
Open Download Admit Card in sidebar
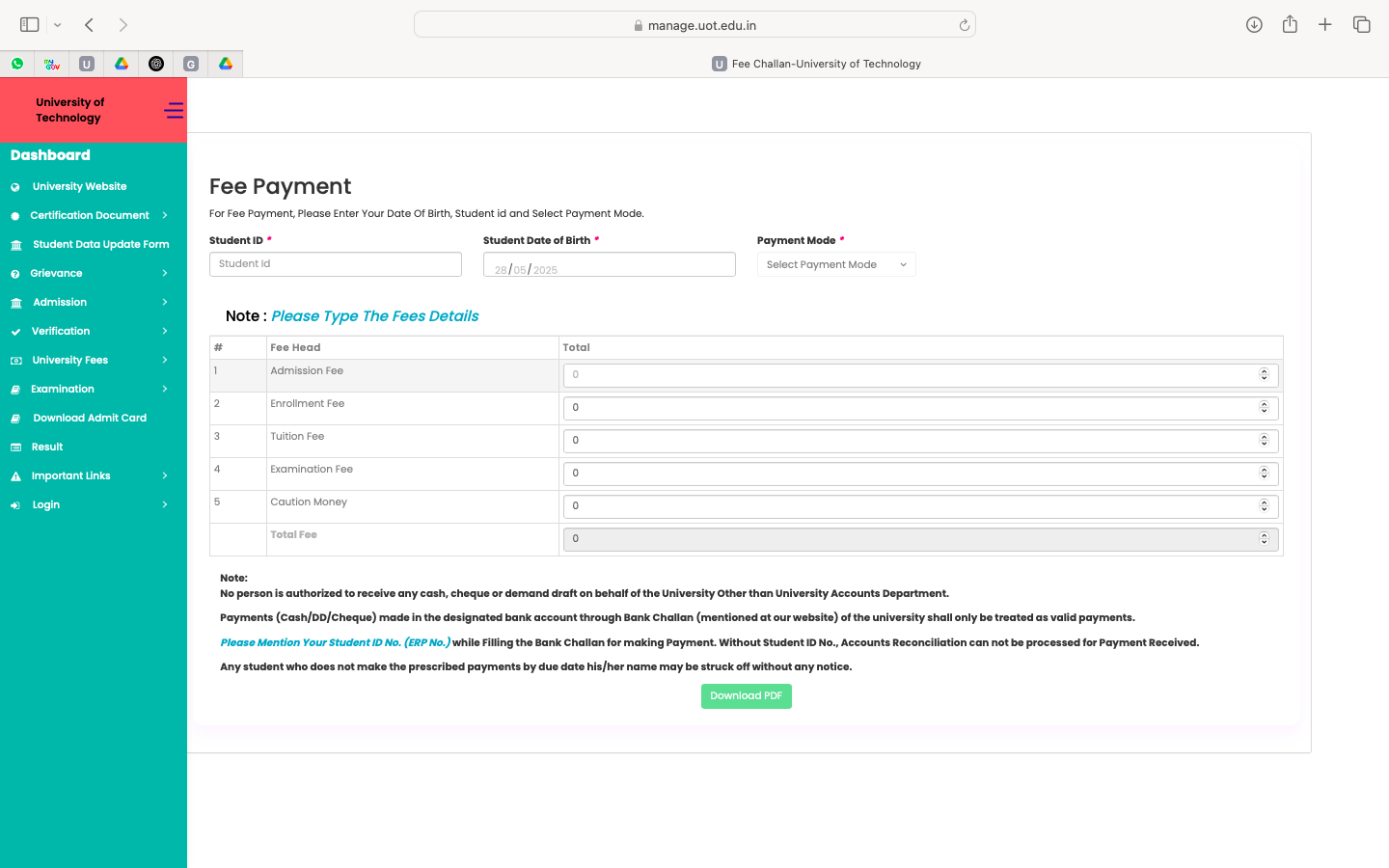tap(90, 418)
